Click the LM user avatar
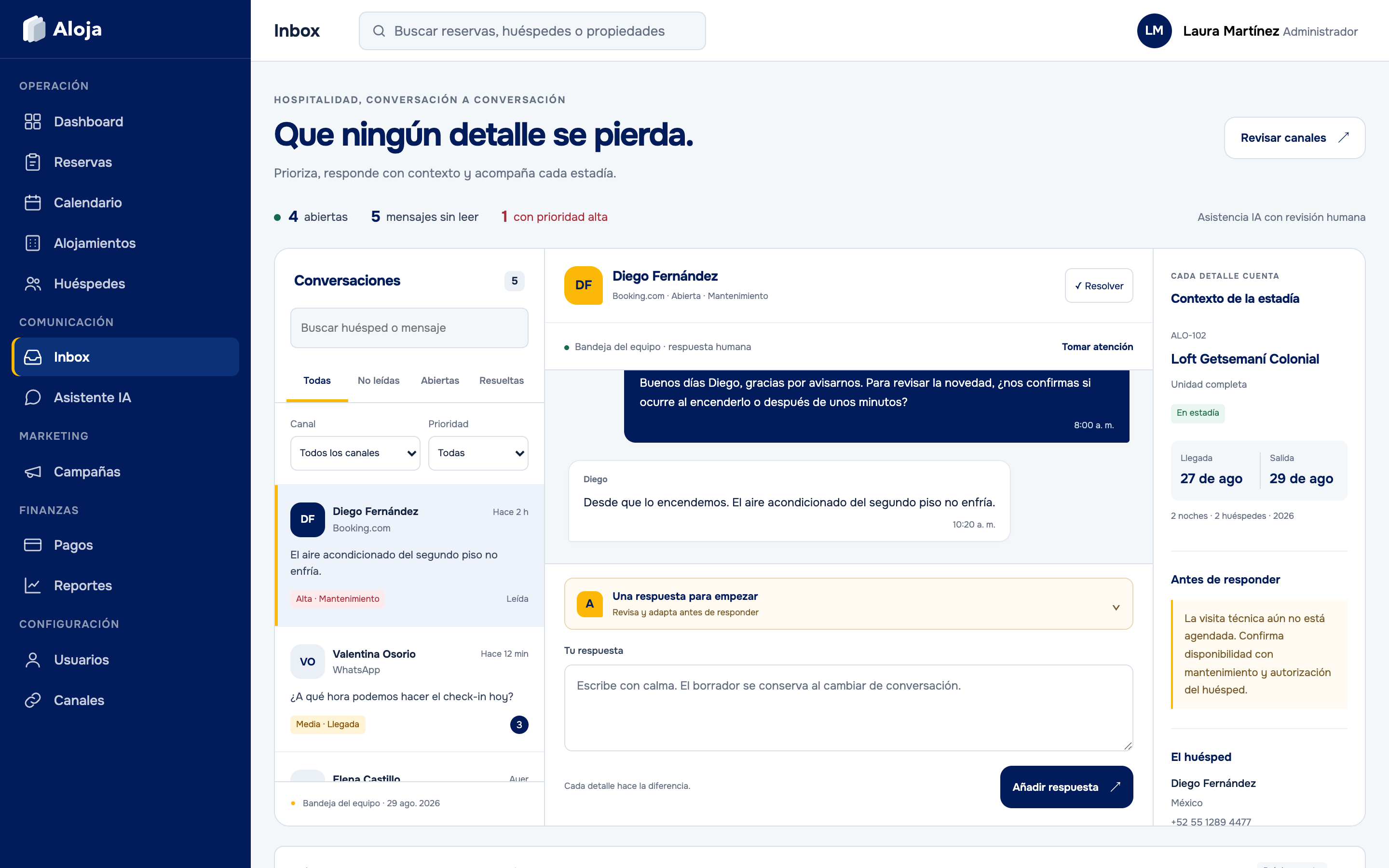The width and height of the screenshot is (1389, 868). (1154, 31)
